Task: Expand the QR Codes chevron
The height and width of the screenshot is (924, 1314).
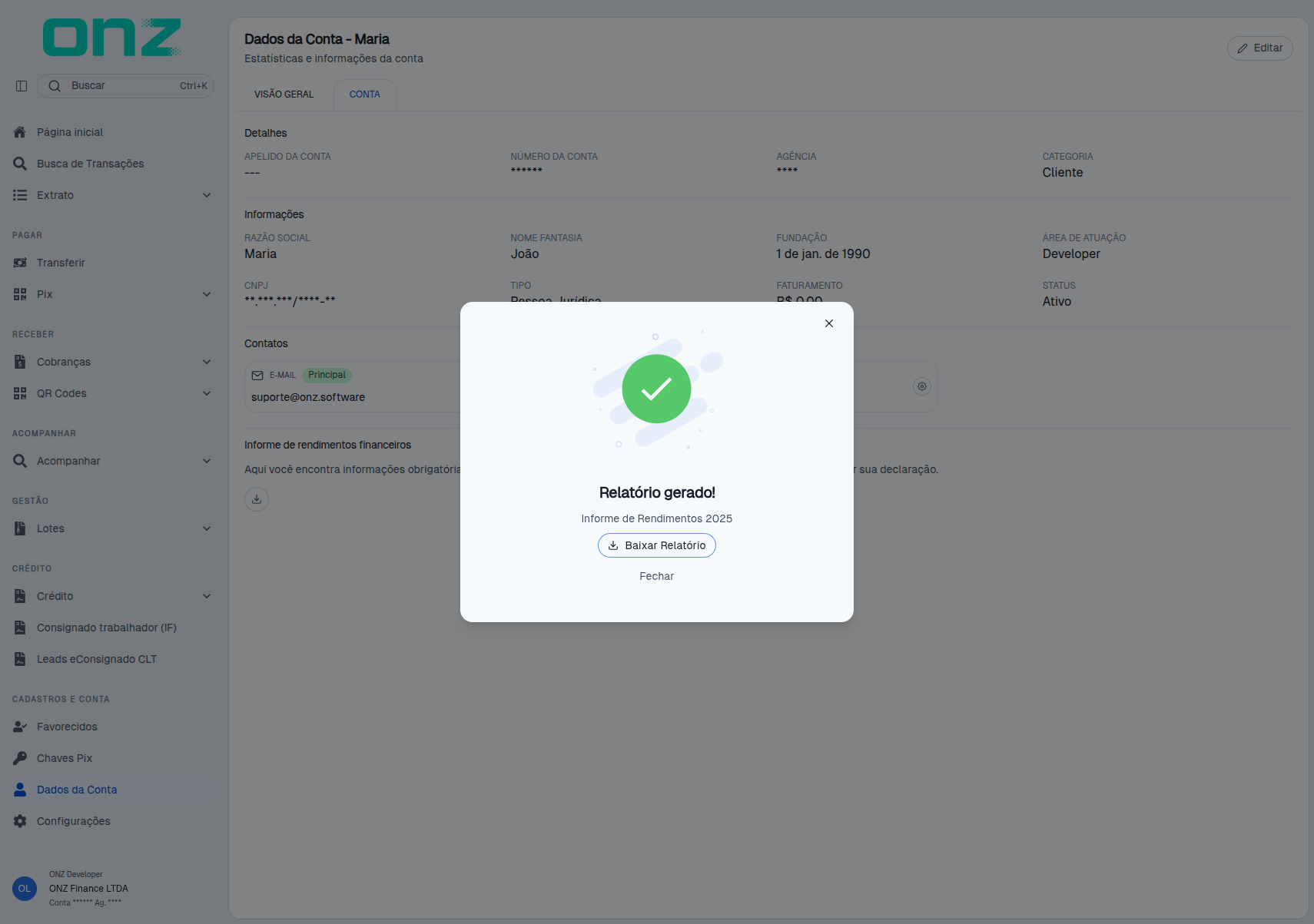Action: point(207,393)
